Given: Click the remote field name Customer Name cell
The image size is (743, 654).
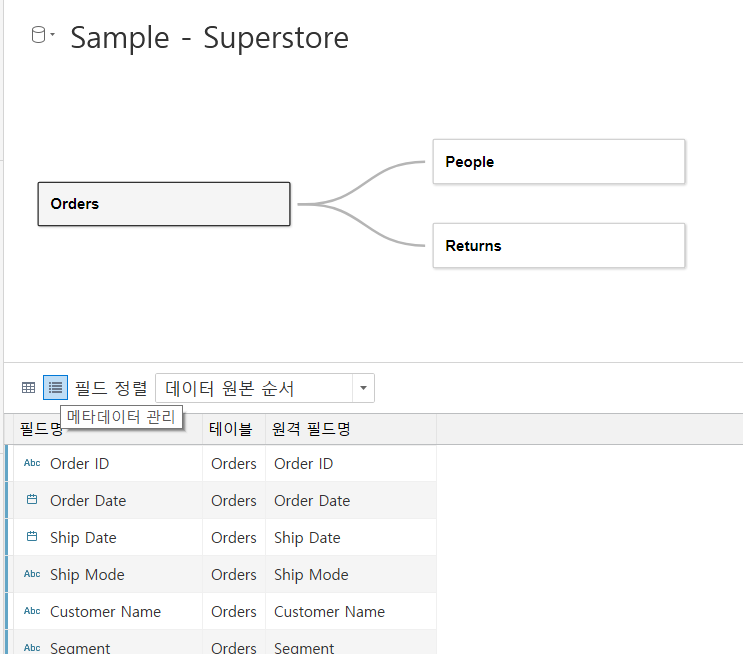Looking at the screenshot, I should (x=351, y=611).
